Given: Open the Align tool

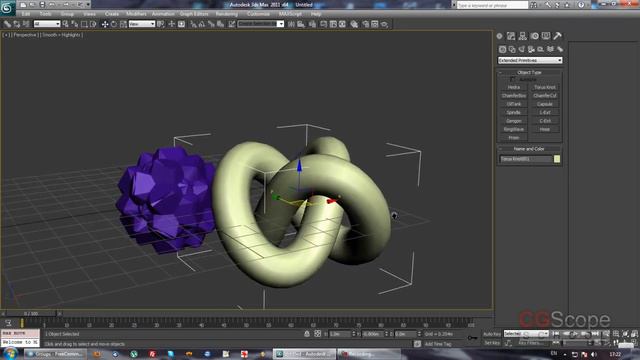Looking at the screenshot, I should point(301,24).
